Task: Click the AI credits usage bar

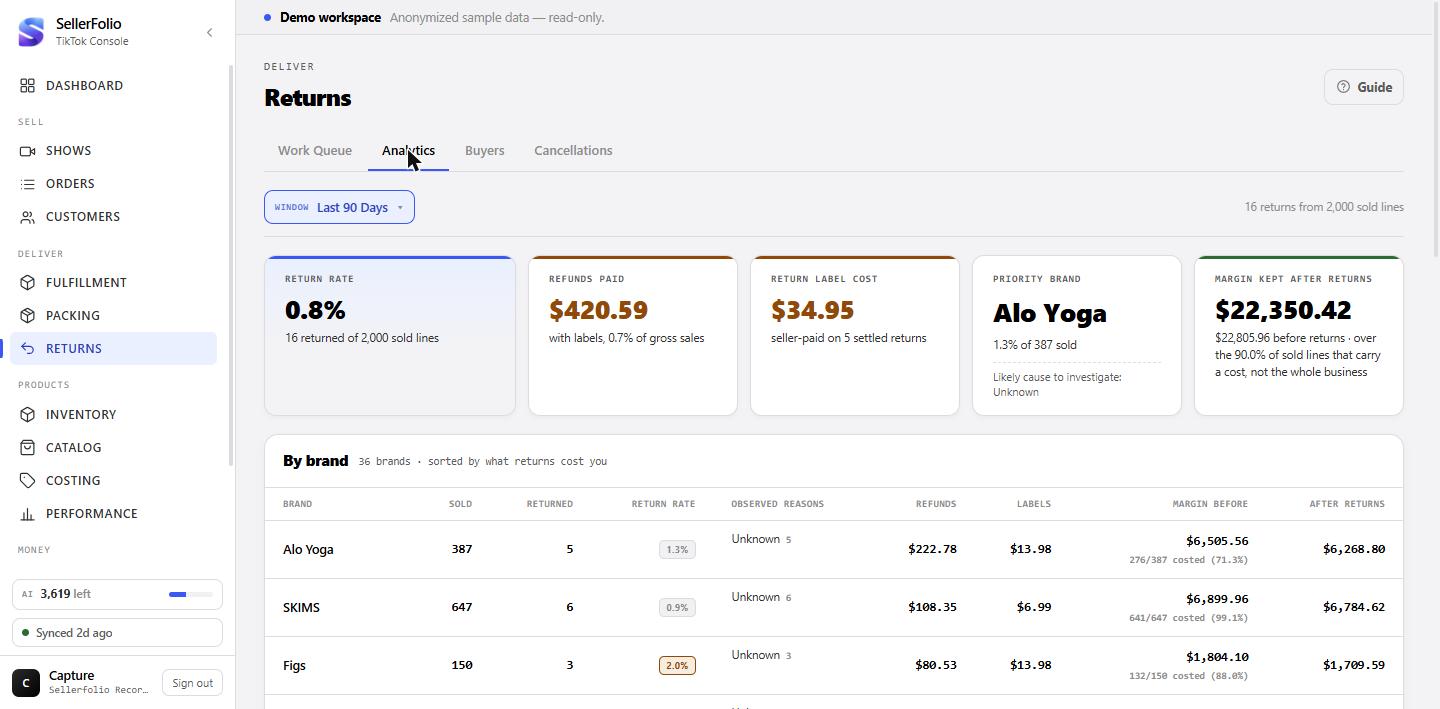Action: pyautogui.click(x=191, y=594)
